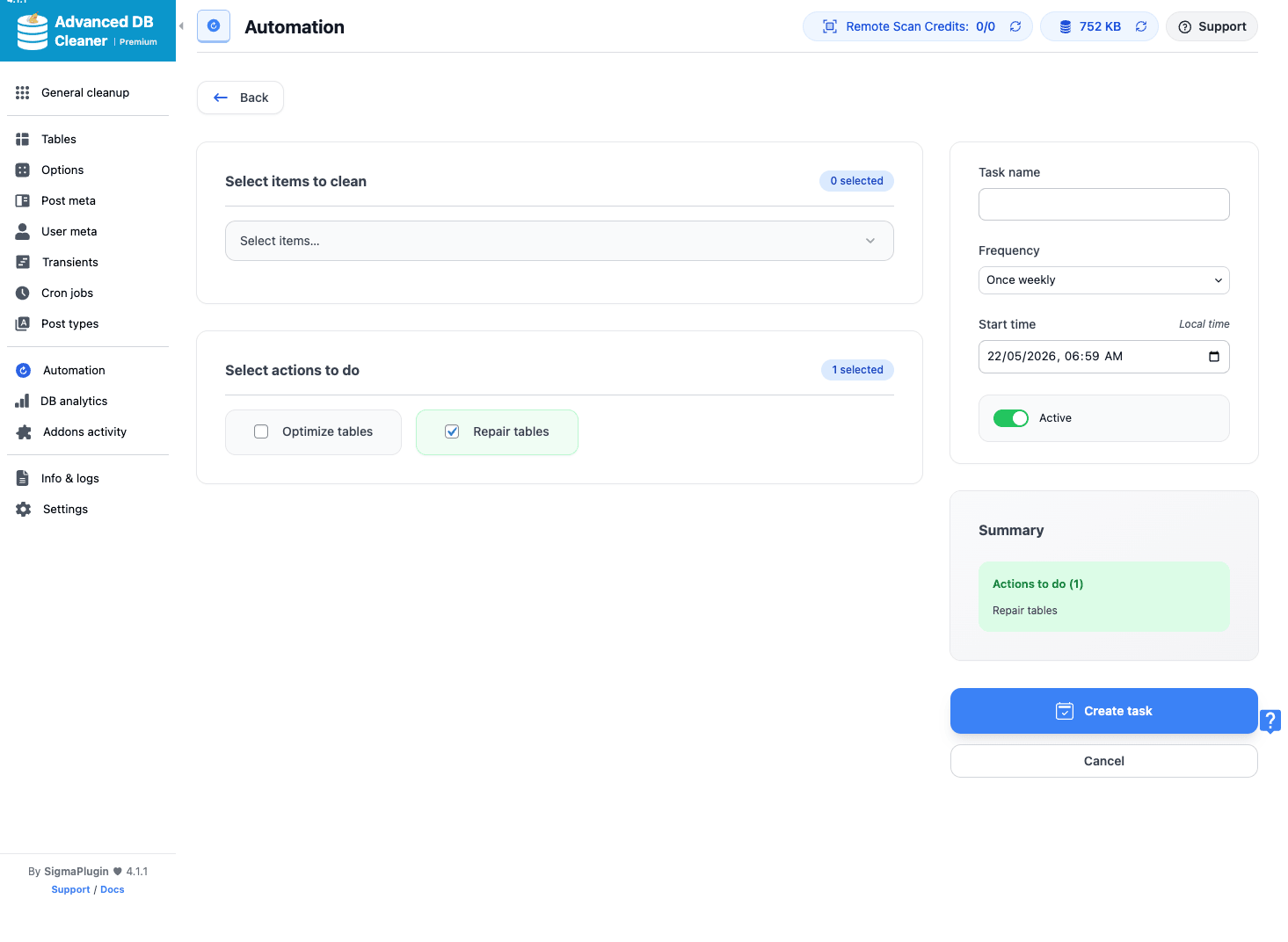Click the 0 selected badge

(x=856, y=181)
